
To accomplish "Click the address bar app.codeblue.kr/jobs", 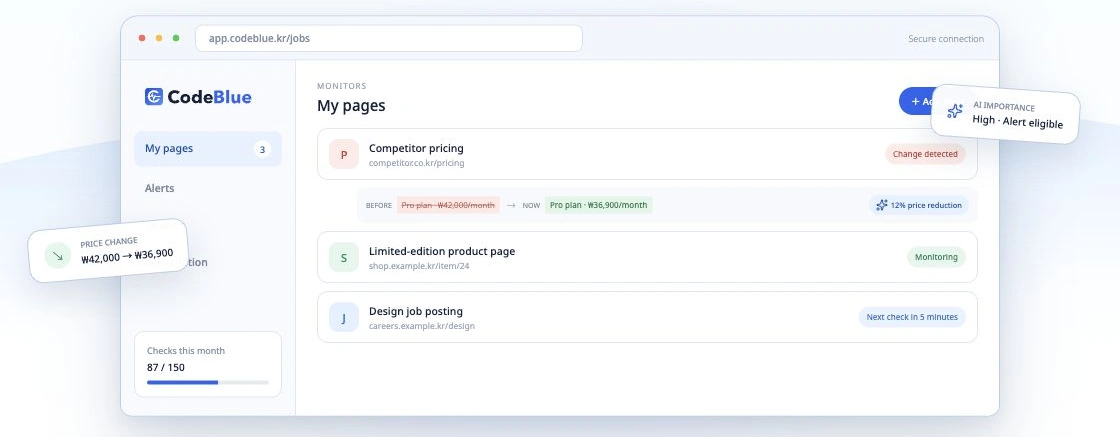I will [389, 39].
